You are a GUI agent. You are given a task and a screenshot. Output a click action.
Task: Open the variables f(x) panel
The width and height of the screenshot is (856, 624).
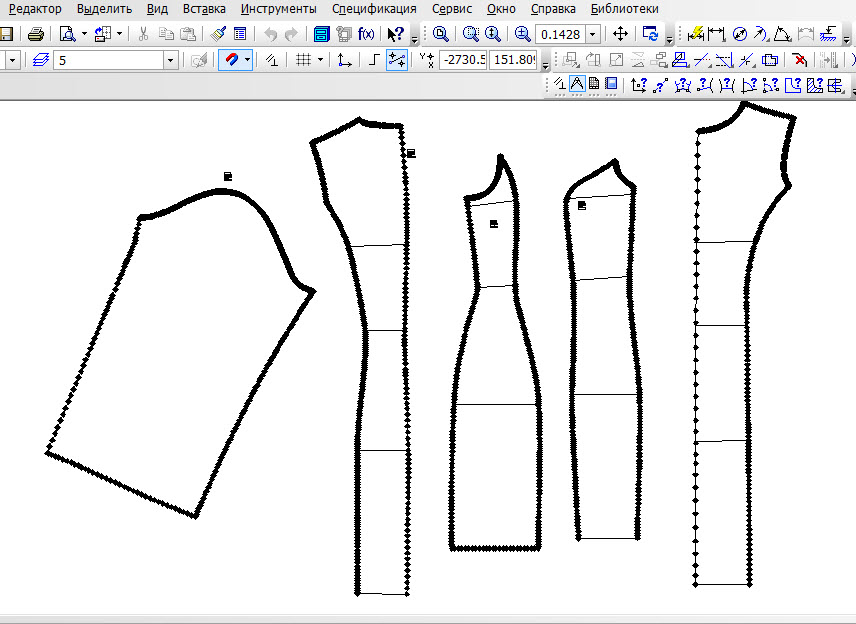pos(366,34)
